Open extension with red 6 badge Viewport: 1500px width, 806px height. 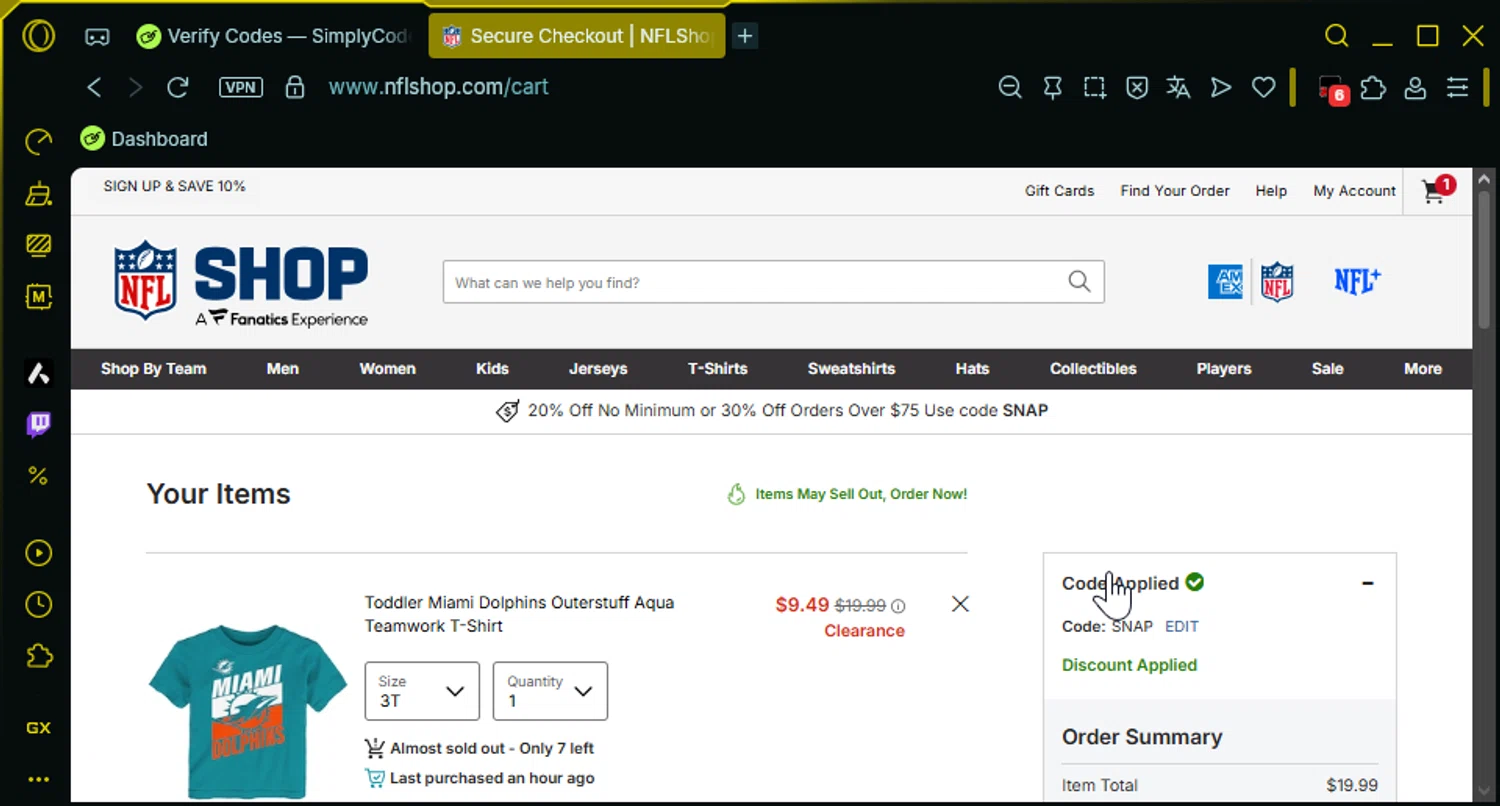pos(1332,89)
